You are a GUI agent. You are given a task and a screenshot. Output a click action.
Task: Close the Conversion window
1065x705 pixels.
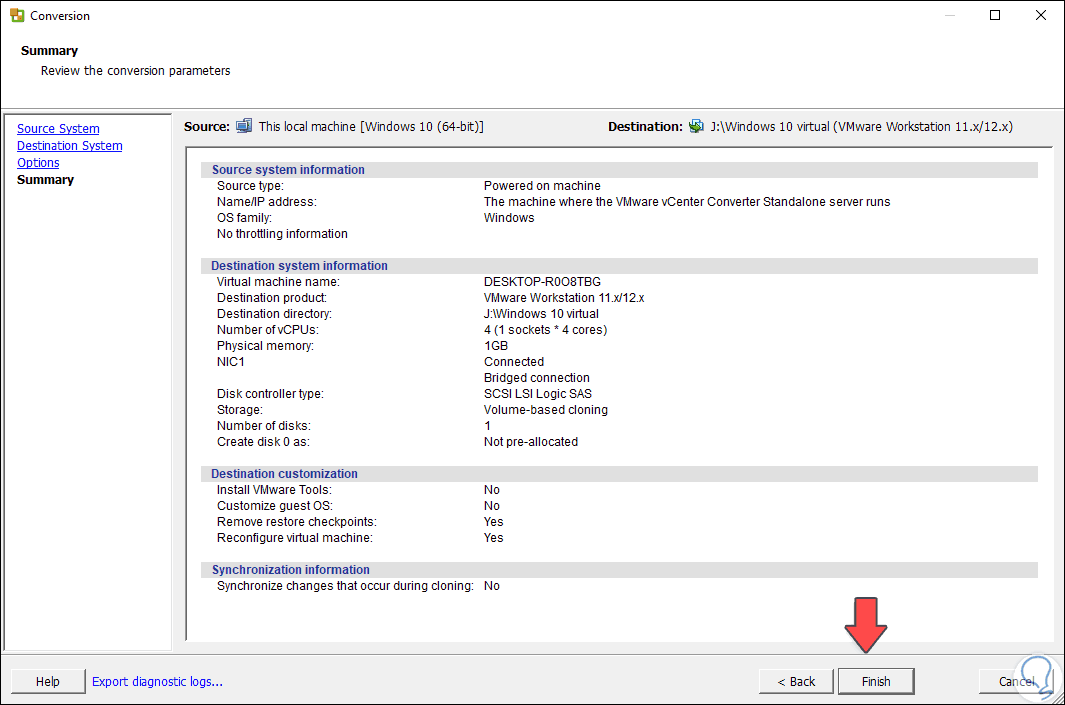[x=1041, y=15]
